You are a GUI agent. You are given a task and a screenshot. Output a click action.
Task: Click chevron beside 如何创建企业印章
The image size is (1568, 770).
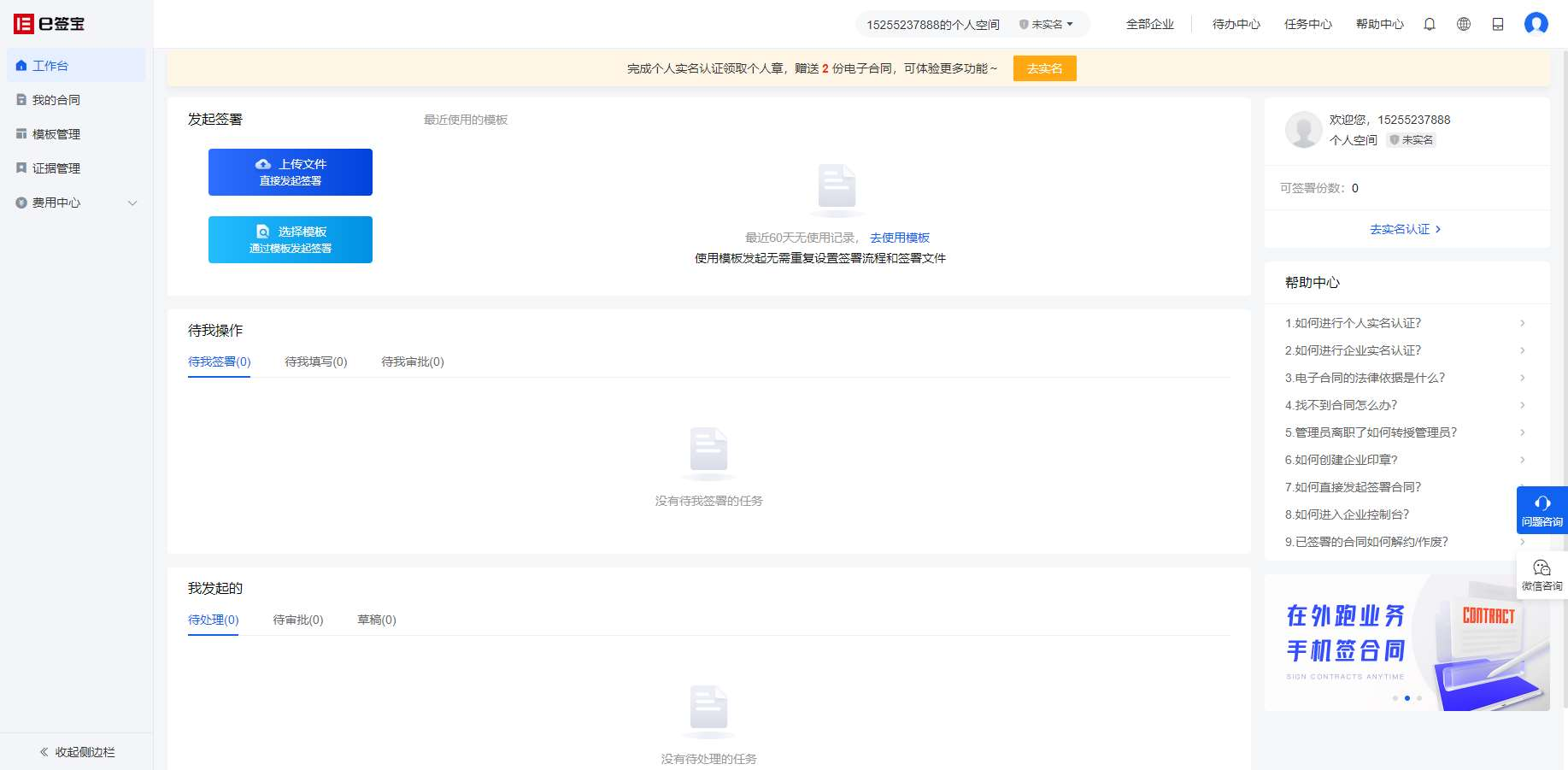tap(1523, 460)
